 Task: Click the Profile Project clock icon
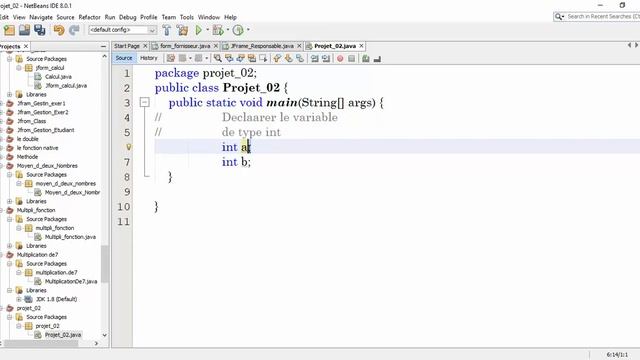tap(238, 30)
